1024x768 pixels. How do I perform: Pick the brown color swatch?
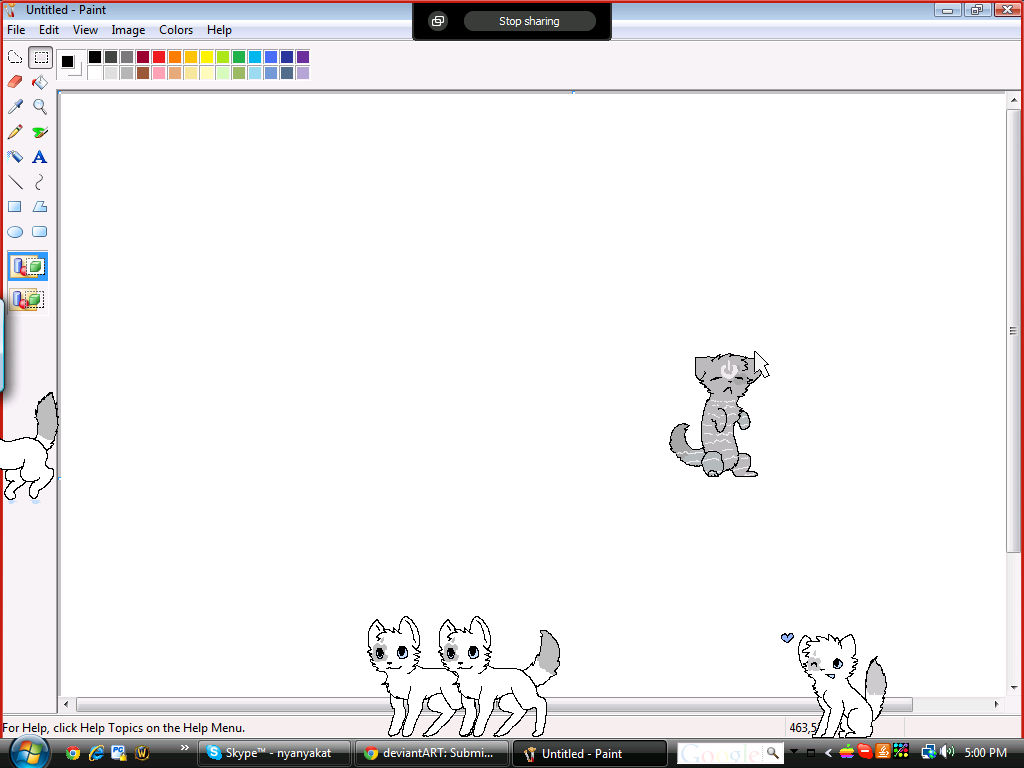pos(142,72)
